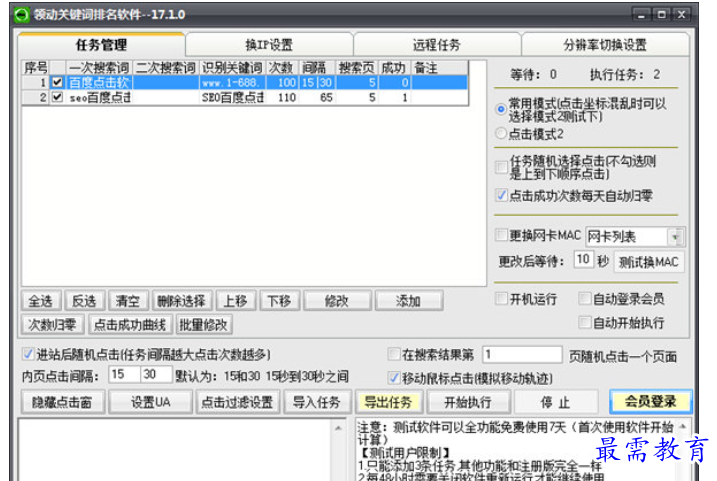Image resolution: width=717 pixels, height=481 pixels.
Task: Click the 一次搜索词 column header
Action: (x=99, y=68)
